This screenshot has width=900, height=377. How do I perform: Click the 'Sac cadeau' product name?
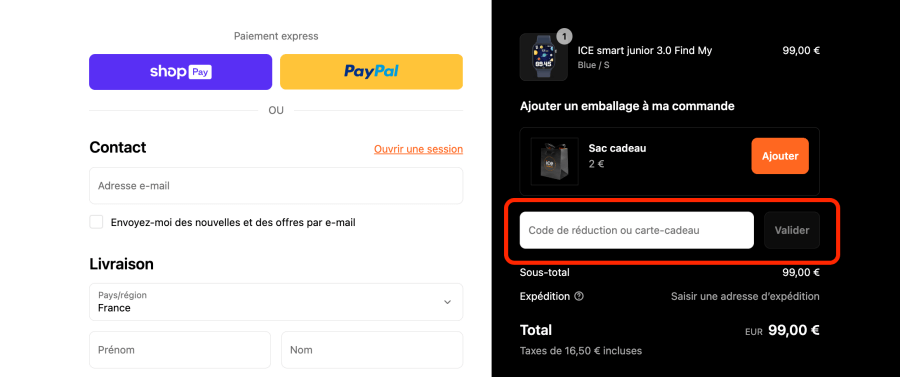pyautogui.click(x=618, y=148)
